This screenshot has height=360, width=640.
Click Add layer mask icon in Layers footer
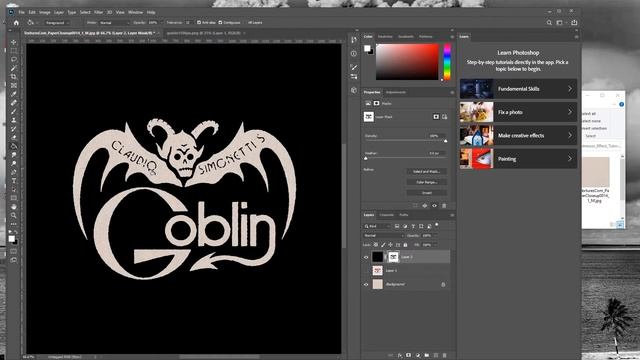pos(408,356)
